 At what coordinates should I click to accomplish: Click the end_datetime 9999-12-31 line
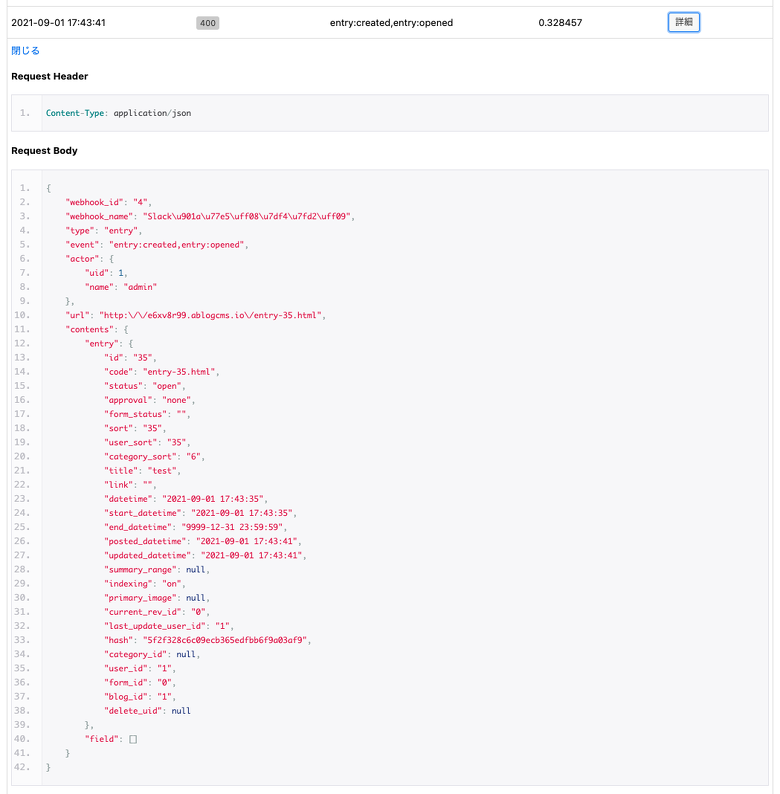tap(197, 527)
